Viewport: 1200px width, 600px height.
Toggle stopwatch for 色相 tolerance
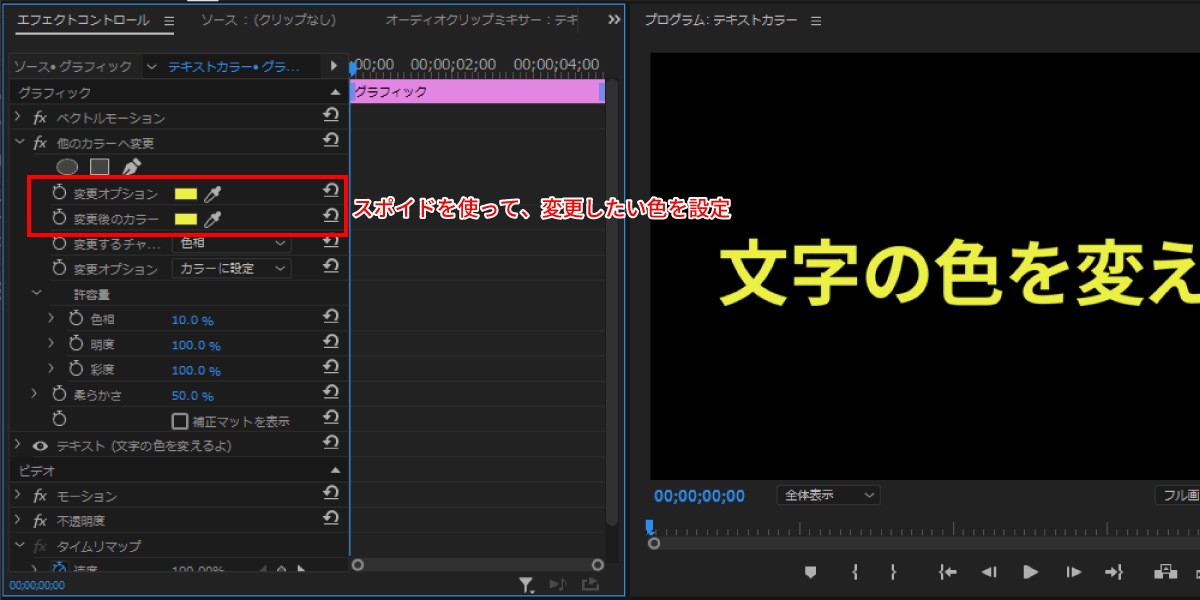pyautogui.click(x=77, y=320)
